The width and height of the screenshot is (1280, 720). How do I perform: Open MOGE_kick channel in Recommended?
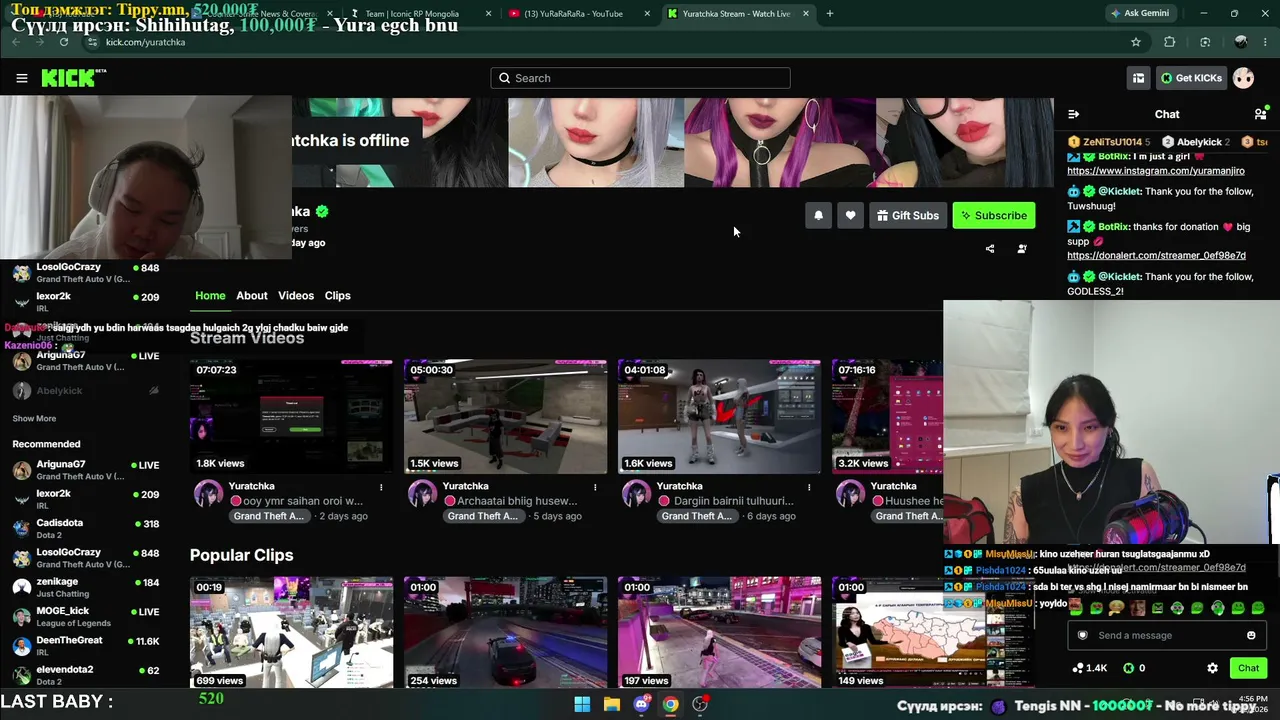(85, 617)
